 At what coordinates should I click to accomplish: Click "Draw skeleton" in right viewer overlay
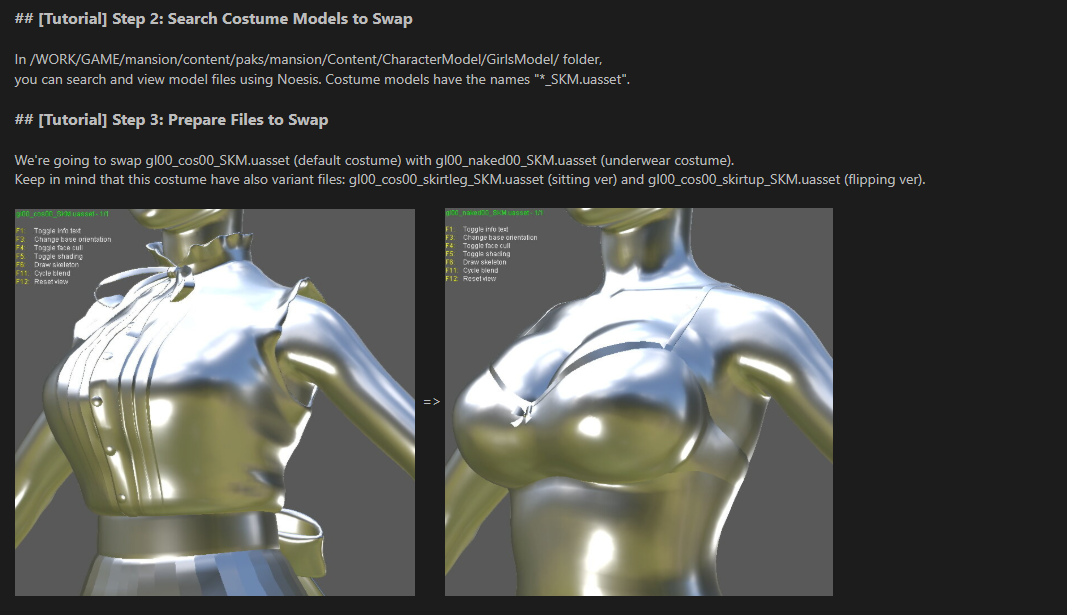click(x=485, y=262)
